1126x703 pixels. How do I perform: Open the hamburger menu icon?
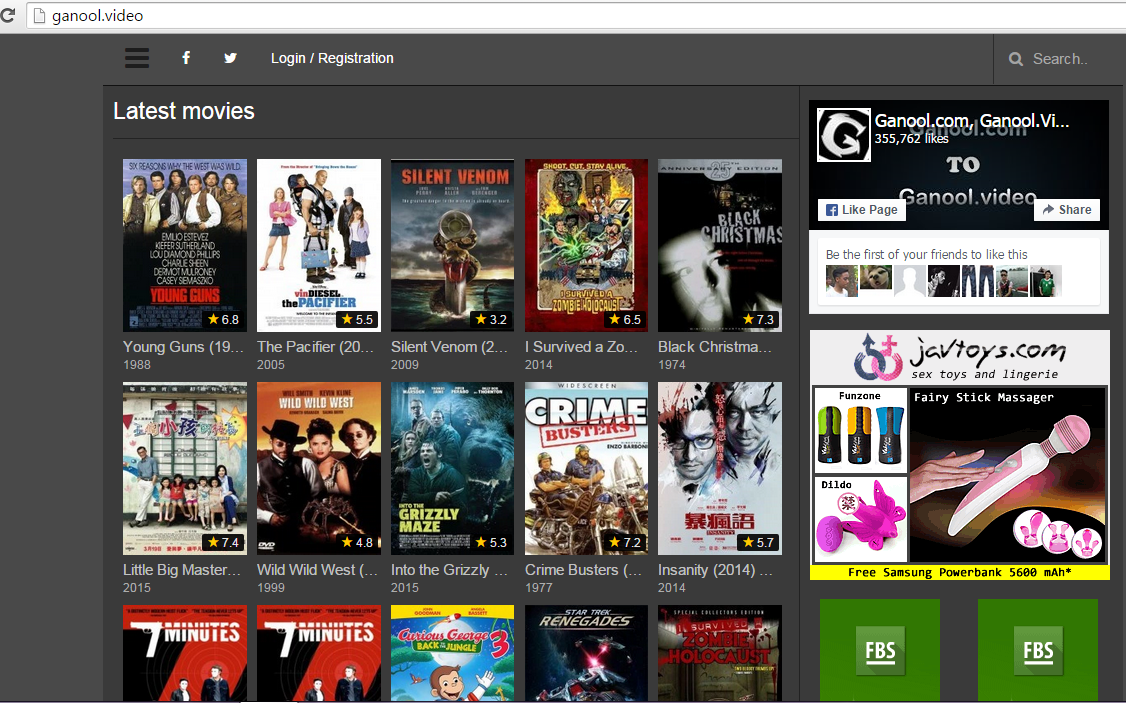tap(136, 58)
